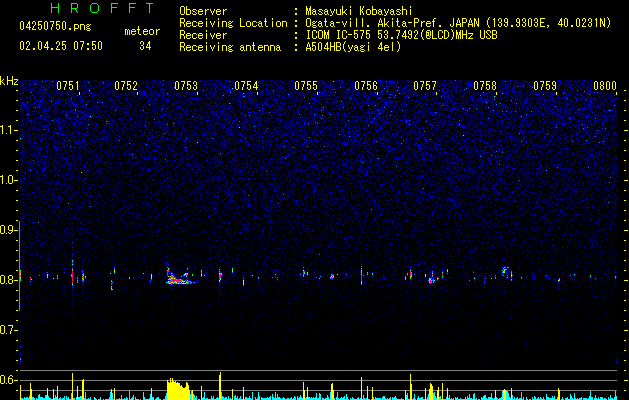Click the date stamp 02.04.25 07:50
The height and width of the screenshot is (400, 629).
(x=61, y=46)
